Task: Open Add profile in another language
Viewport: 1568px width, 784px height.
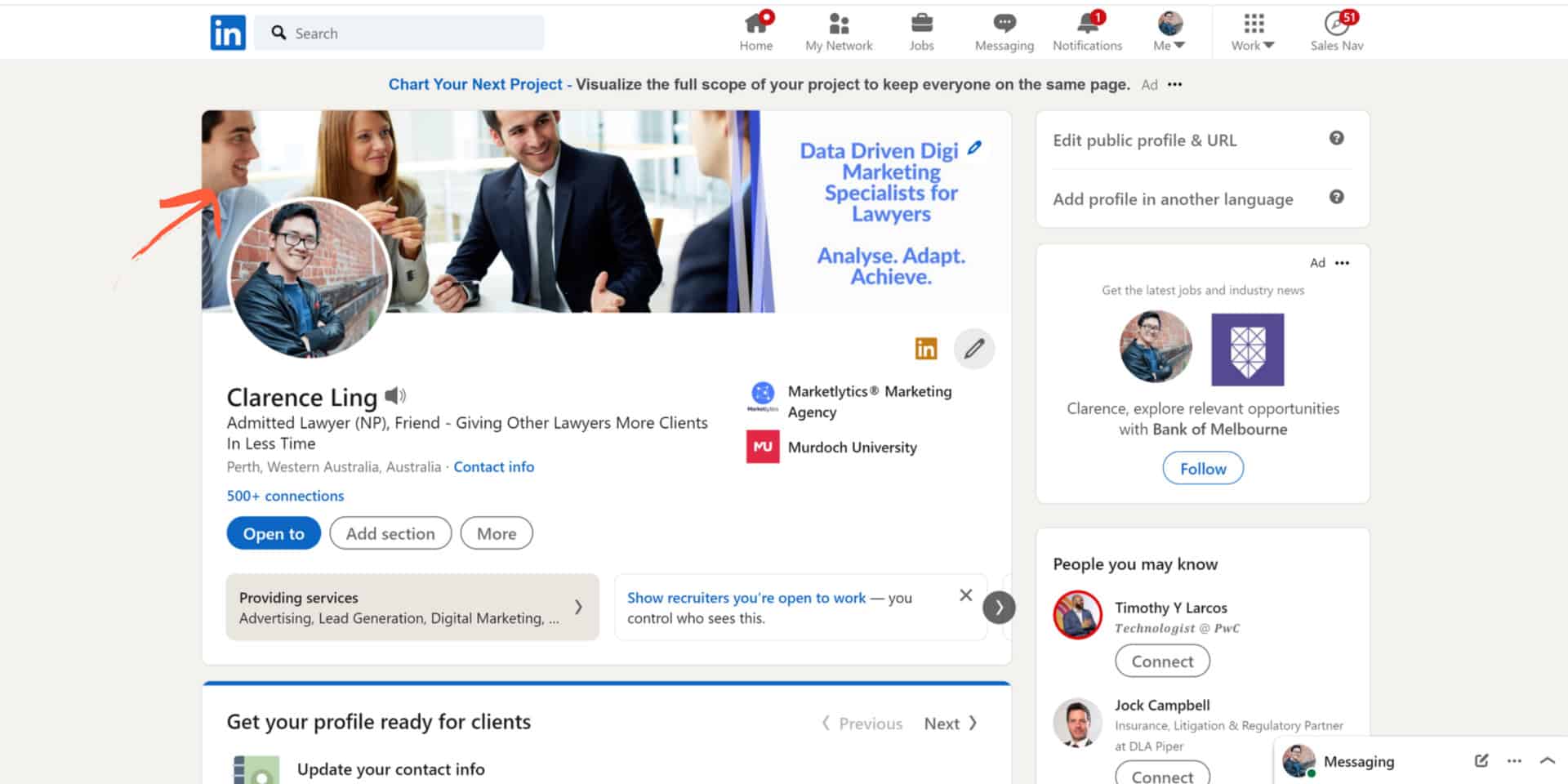Action: click(1173, 199)
